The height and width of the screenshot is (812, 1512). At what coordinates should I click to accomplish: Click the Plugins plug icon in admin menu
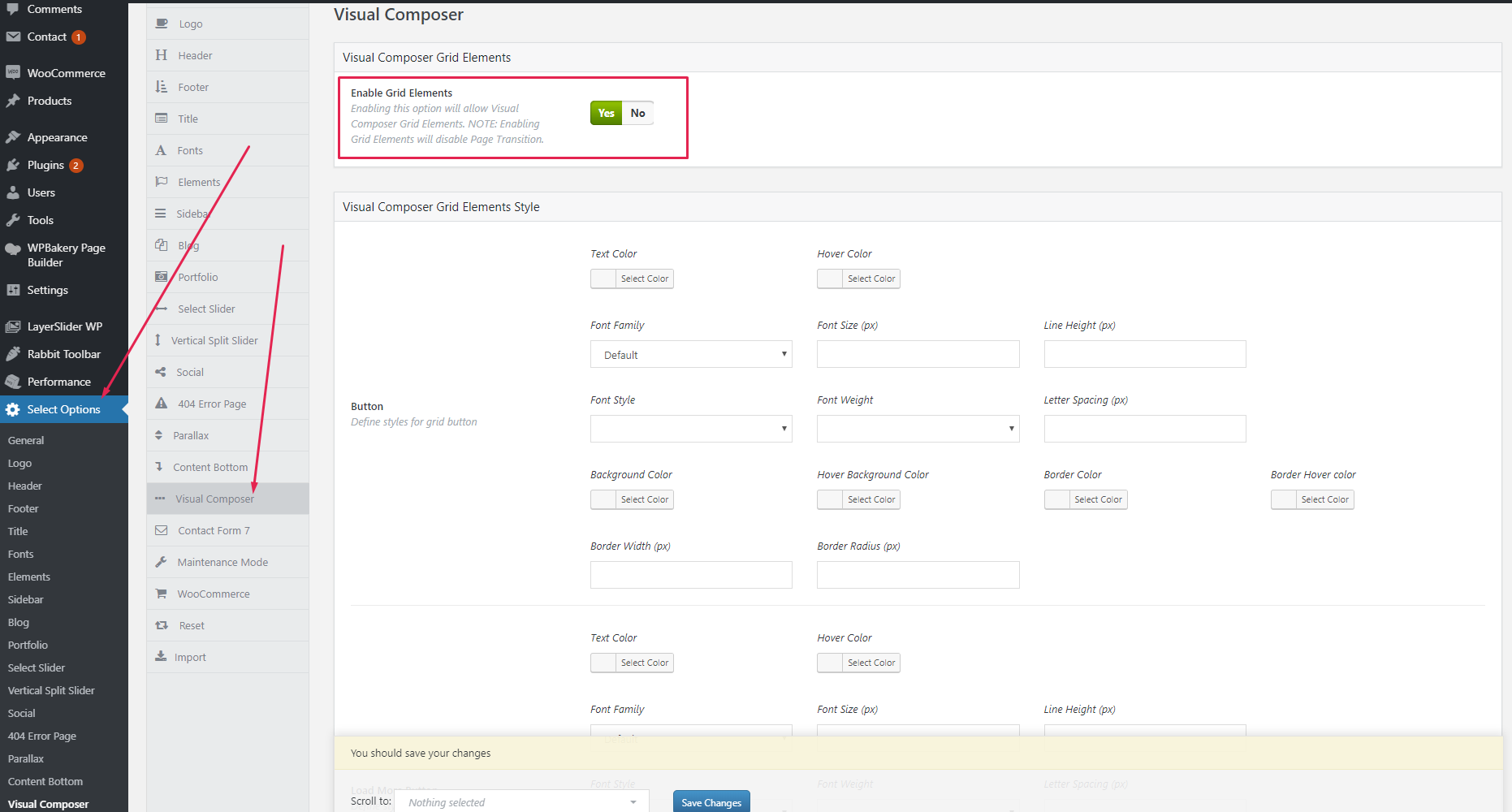click(13, 165)
